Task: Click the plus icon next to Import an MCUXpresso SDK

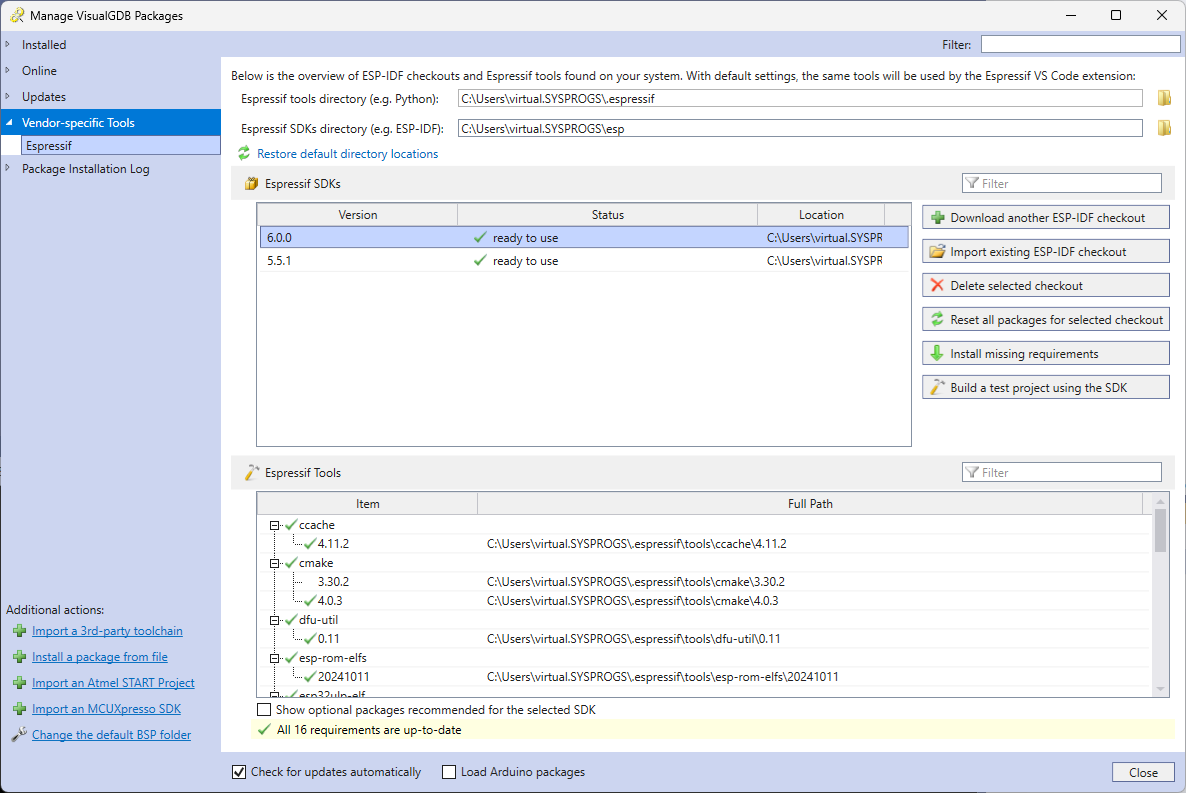Action: click(x=20, y=709)
